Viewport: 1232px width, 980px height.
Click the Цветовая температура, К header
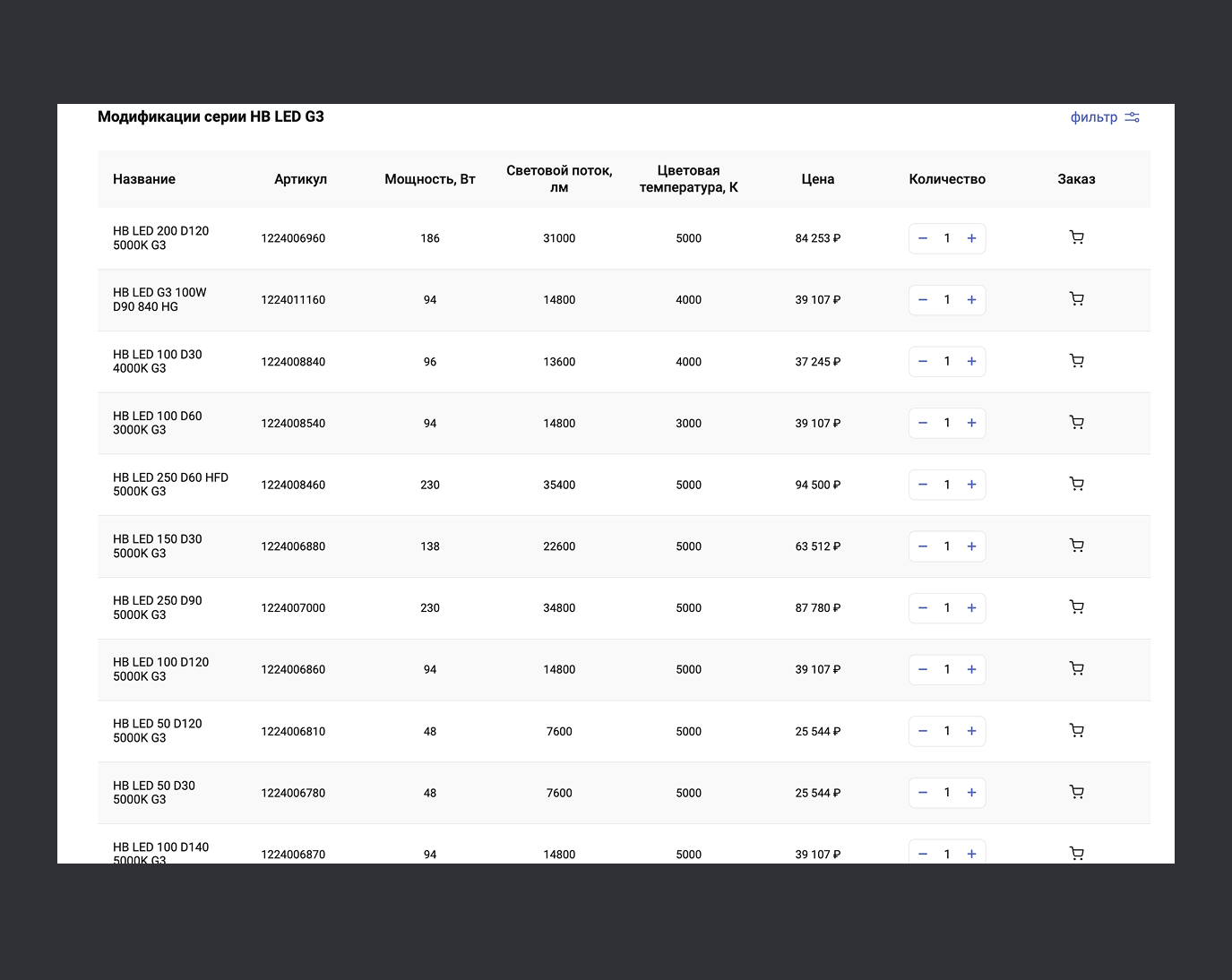(688, 179)
